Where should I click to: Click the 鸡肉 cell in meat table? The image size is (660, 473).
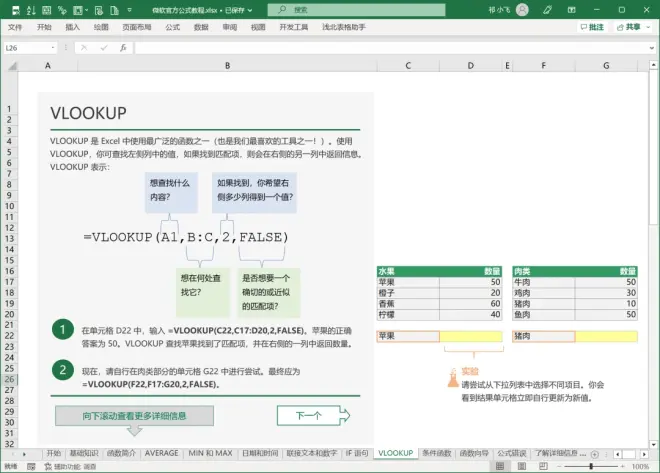click(x=544, y=293)
